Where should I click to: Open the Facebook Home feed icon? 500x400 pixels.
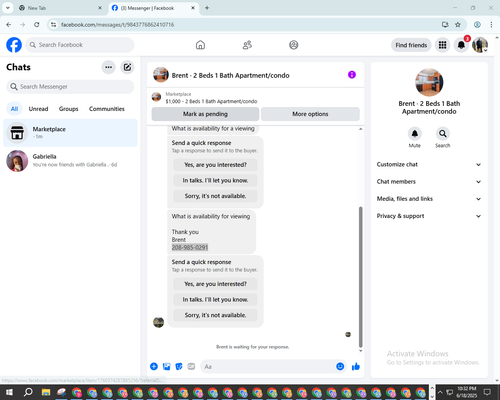[x=200, y=45]
